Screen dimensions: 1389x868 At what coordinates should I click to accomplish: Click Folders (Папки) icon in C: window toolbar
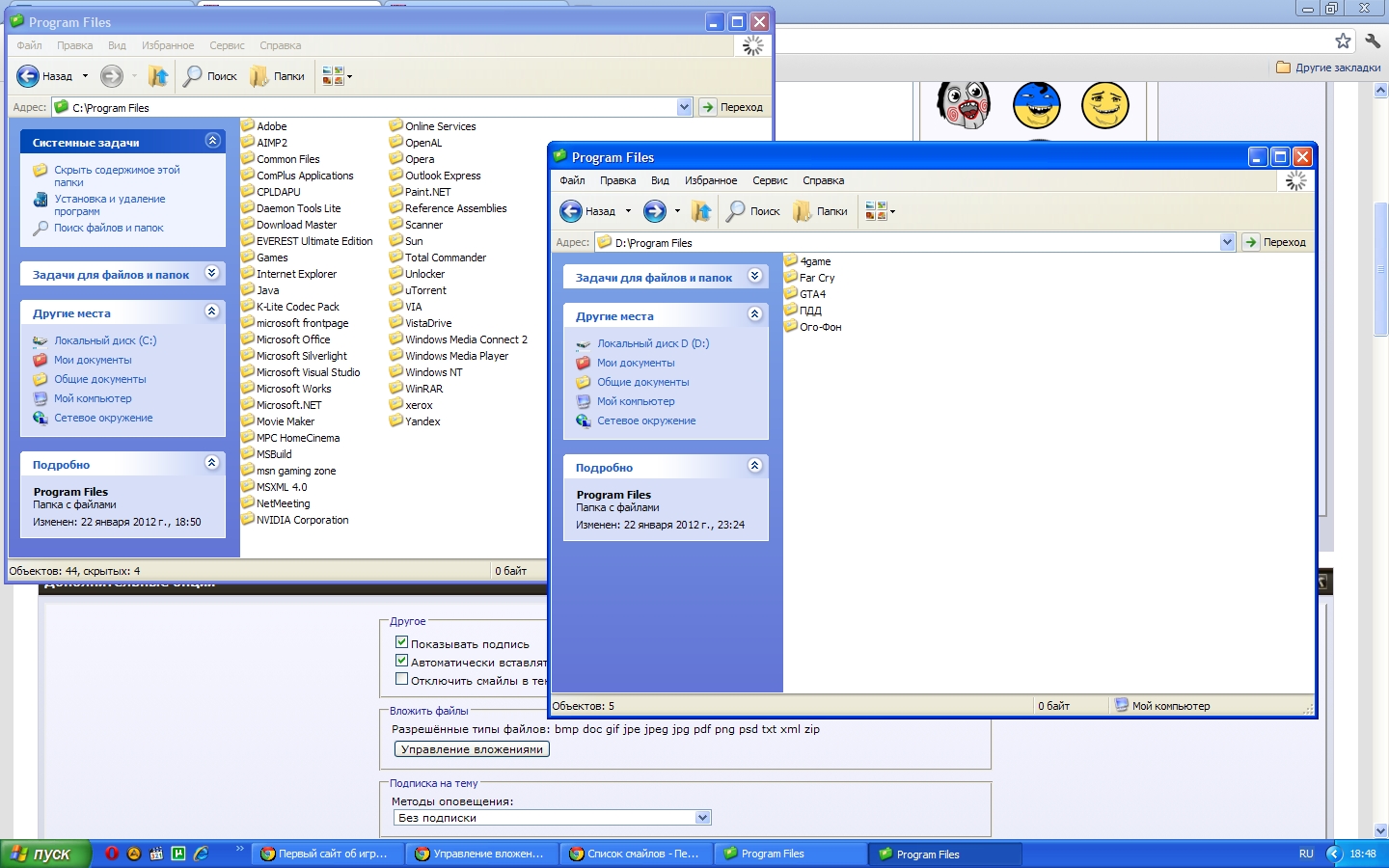coord(259,76)
